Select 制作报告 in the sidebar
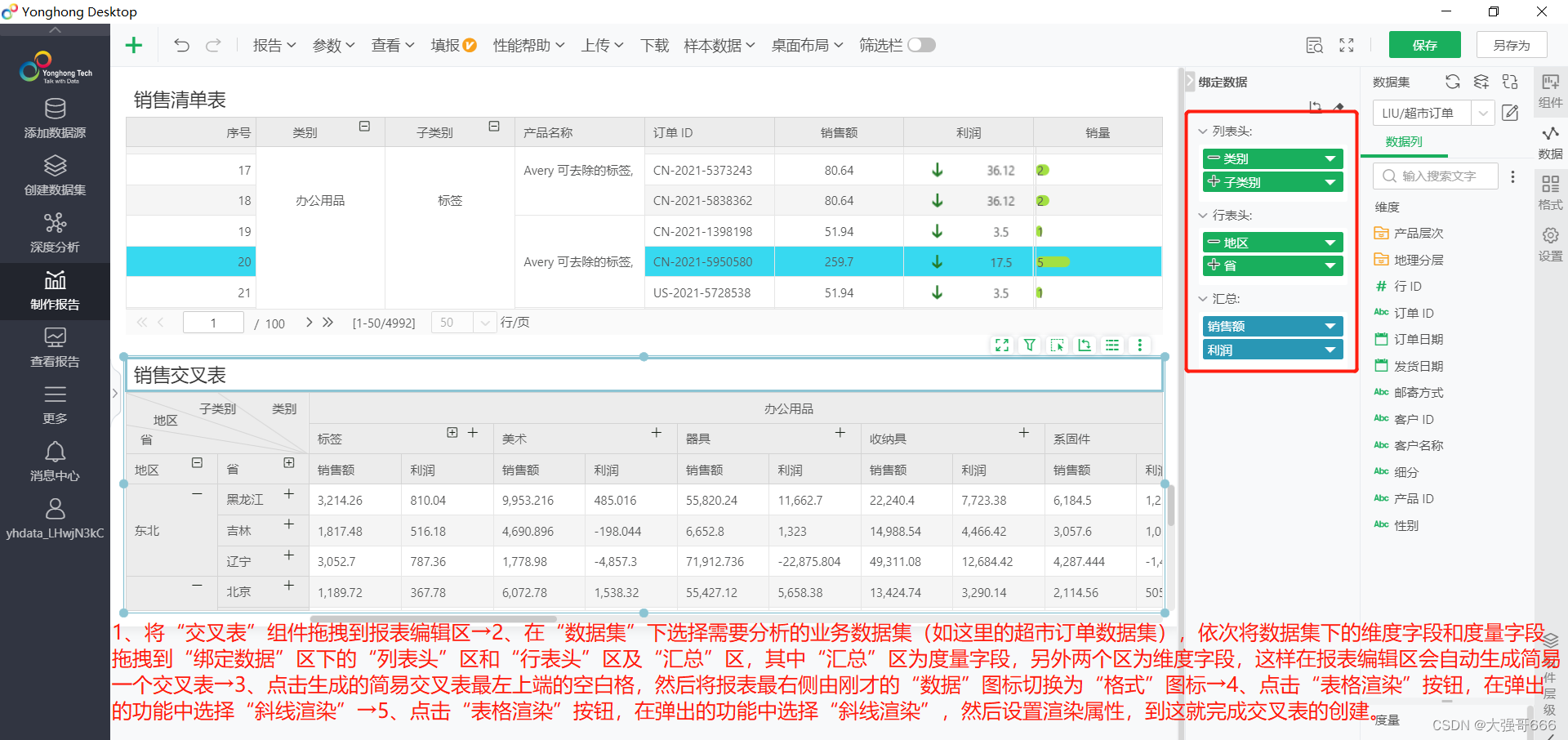The image size is (1568, 740). click(55, 291)
